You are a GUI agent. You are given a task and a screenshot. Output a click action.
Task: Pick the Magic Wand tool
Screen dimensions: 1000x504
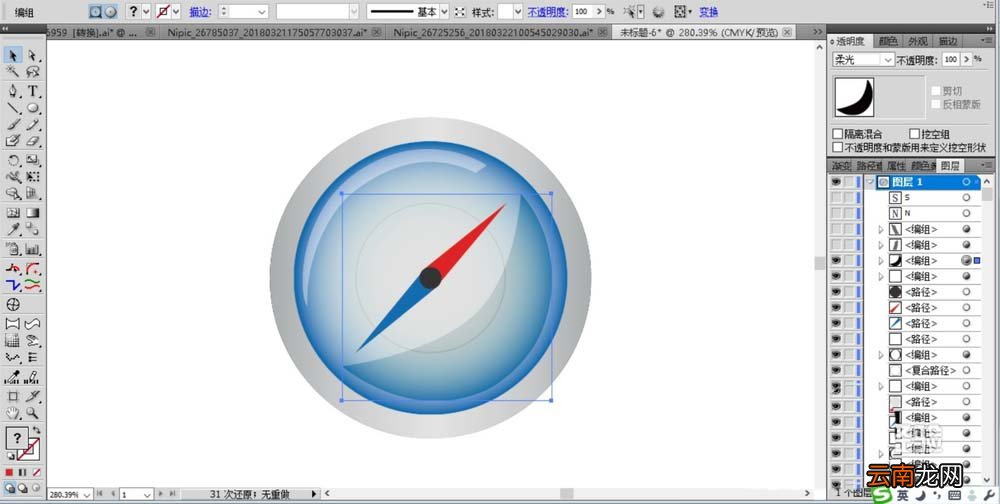pos(13,72)
